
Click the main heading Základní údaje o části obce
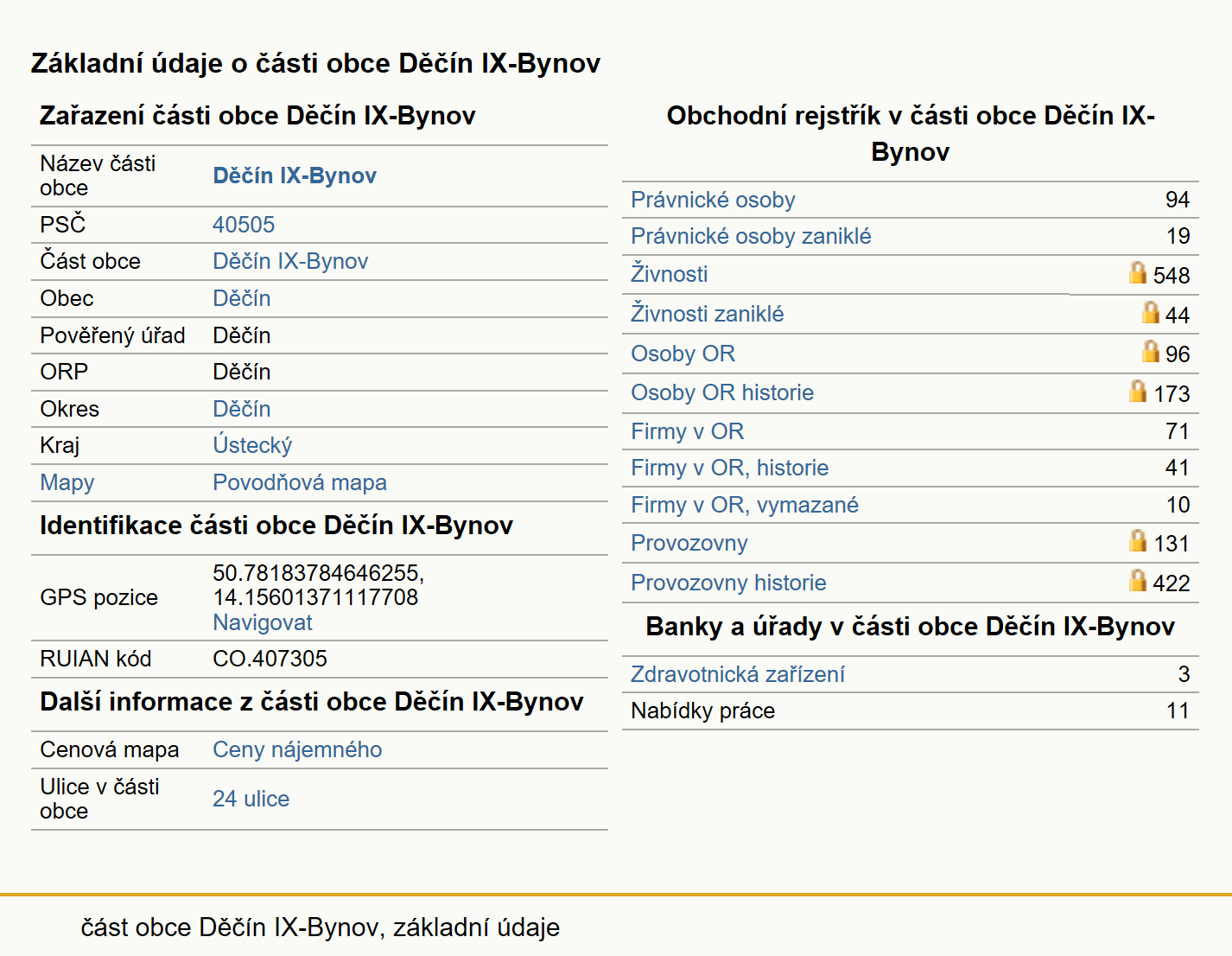(315, 63)
